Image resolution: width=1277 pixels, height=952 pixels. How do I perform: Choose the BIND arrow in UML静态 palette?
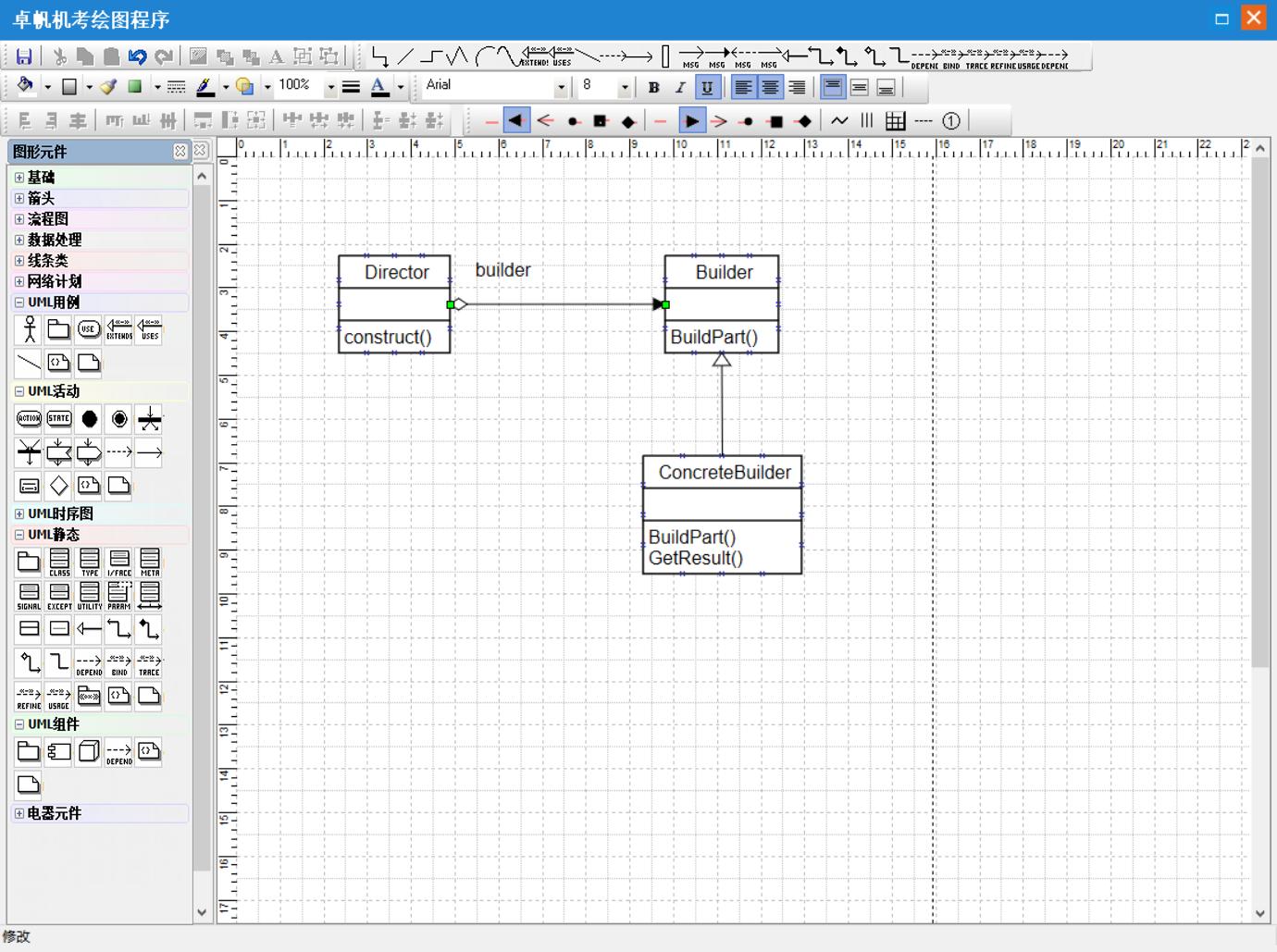[119, 663]
